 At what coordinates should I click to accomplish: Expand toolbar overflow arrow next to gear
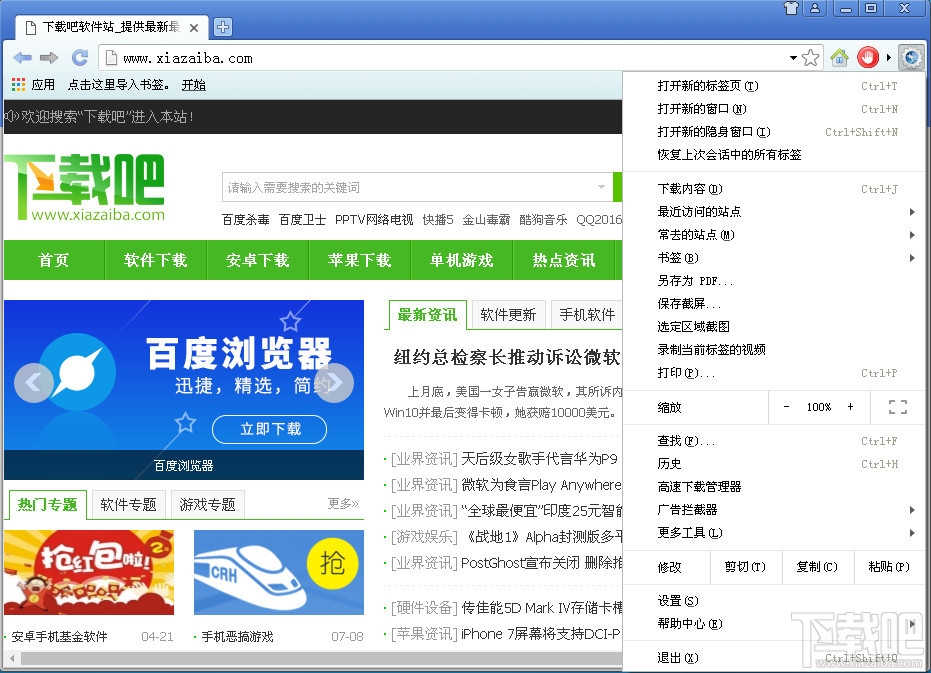tap(889, 58)
